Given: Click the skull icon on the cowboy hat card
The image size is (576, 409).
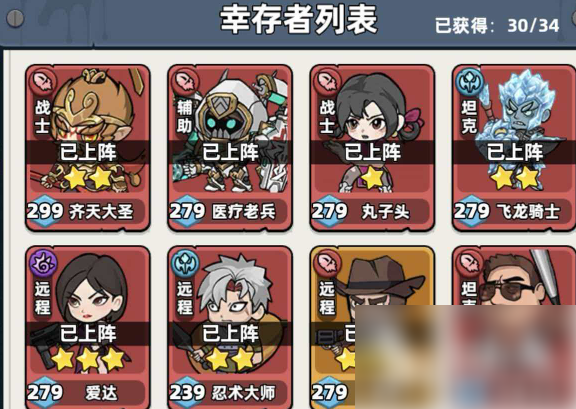Looking at the screenshot, I should click(328, 262).
